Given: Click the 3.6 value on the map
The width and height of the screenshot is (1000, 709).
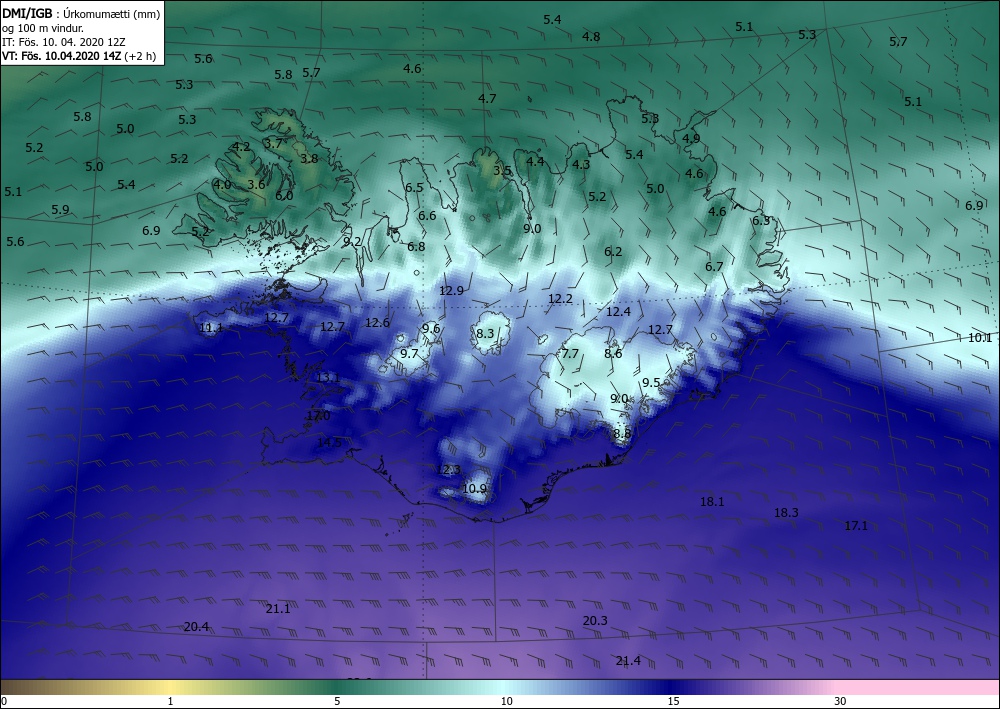Looking at the screenshot, I should (256, 184).
